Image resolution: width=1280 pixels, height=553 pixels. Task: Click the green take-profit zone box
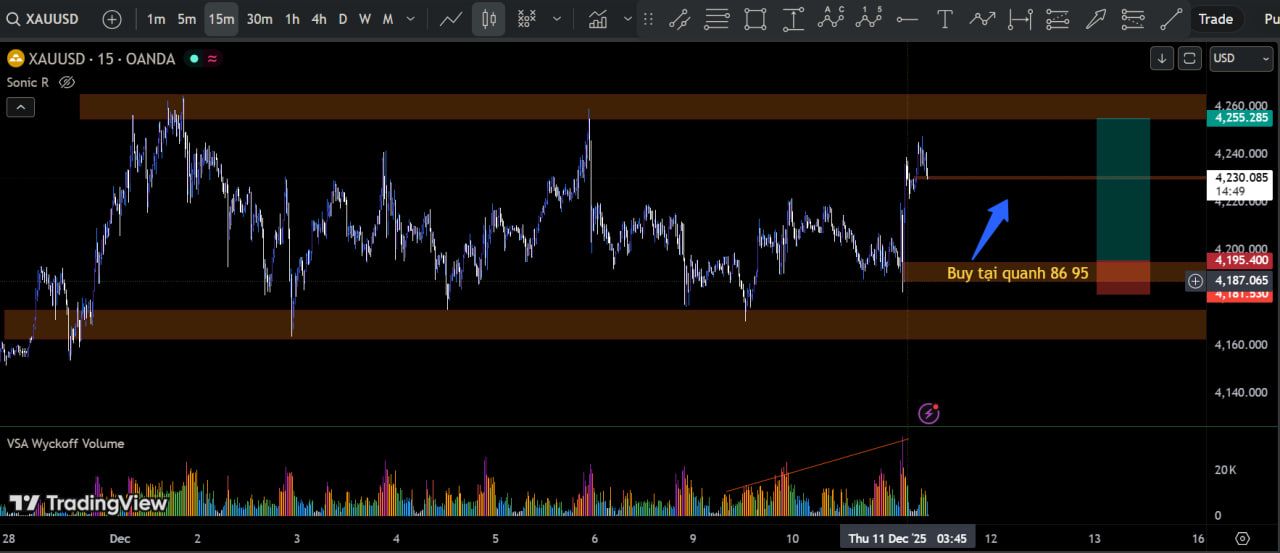[1123, 188]
